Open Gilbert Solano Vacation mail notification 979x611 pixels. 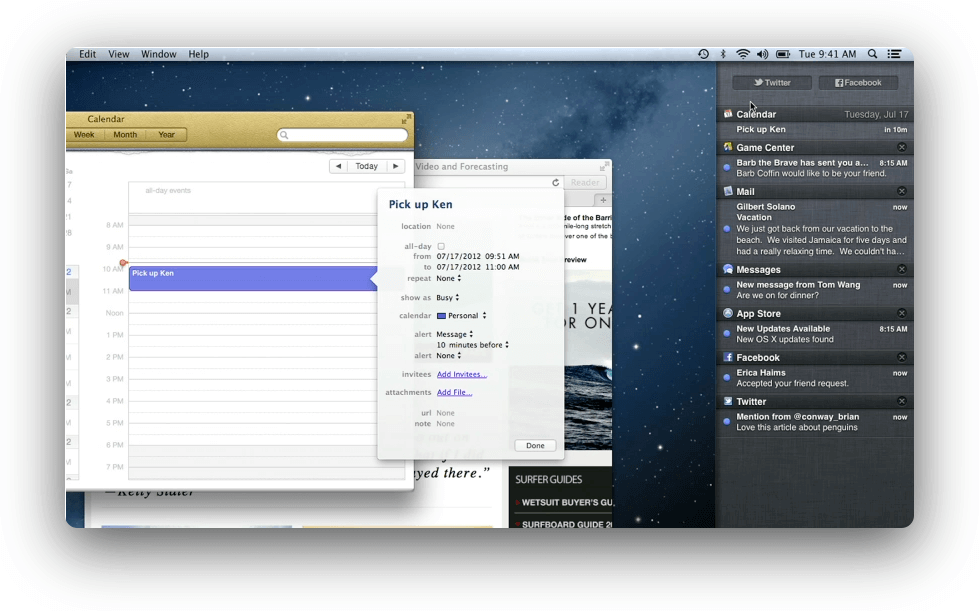pos(814,229)
